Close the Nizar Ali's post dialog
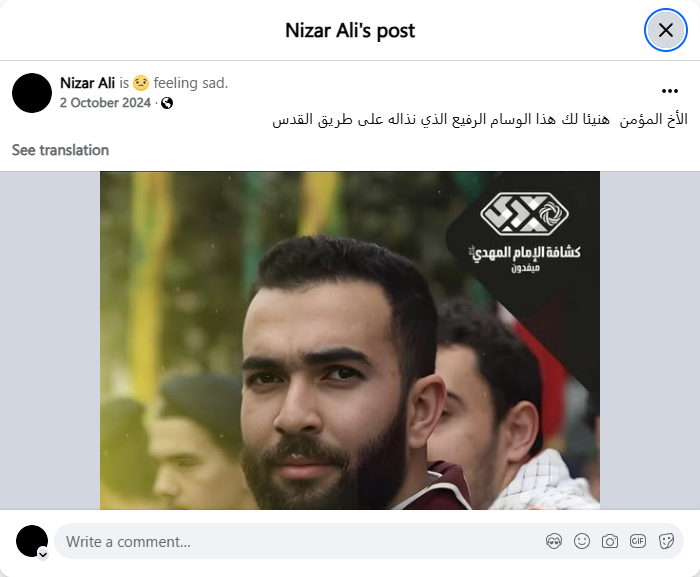The image size is (700, 577). point(666,30)
